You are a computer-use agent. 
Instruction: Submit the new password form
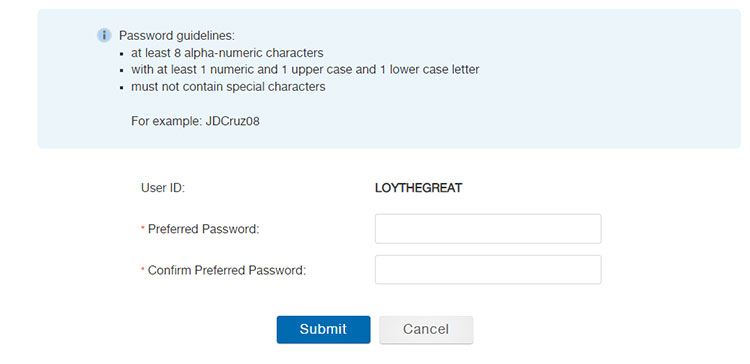[x=323, y=329]
